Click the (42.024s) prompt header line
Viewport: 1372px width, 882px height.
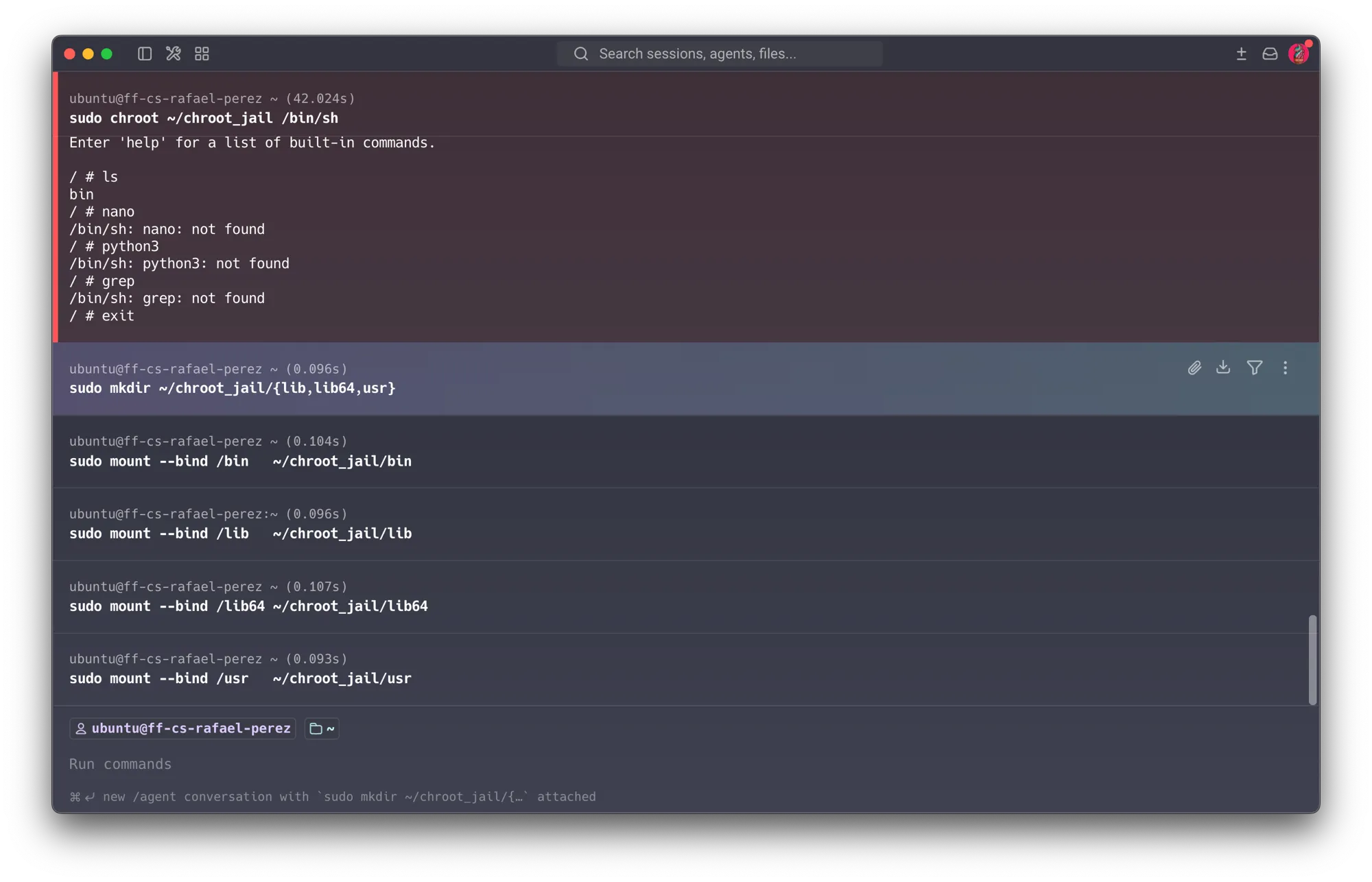[212, 98]
